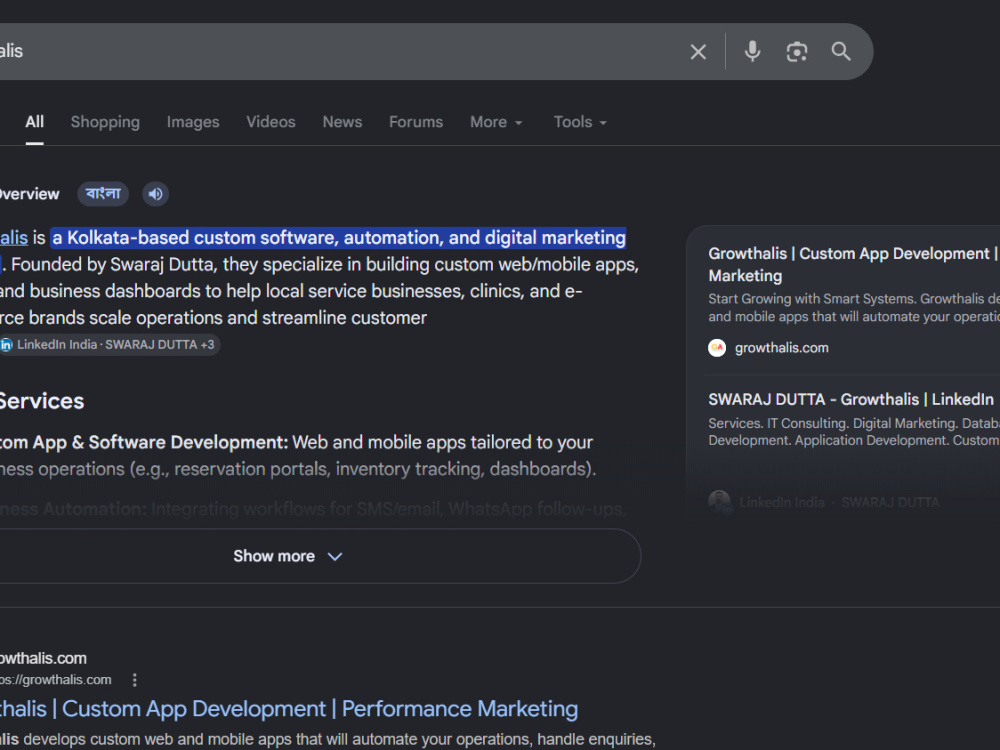Click inside the search input field
This screenshot has width=1000, height=750.
pos(338,51)
